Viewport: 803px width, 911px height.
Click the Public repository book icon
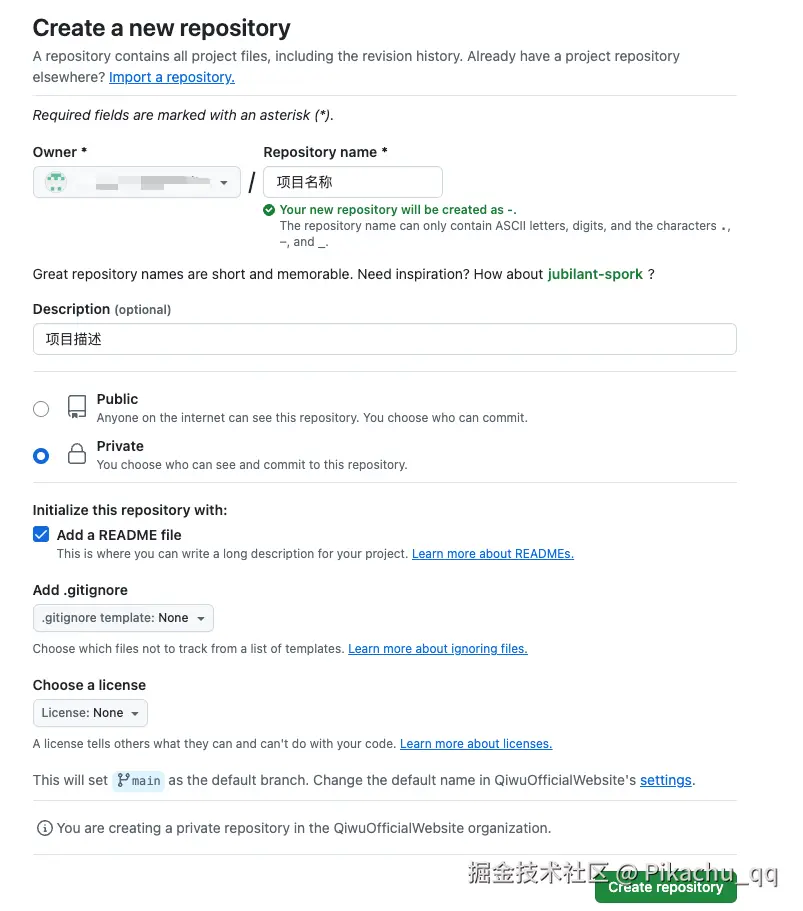click(x=77, y=407)
